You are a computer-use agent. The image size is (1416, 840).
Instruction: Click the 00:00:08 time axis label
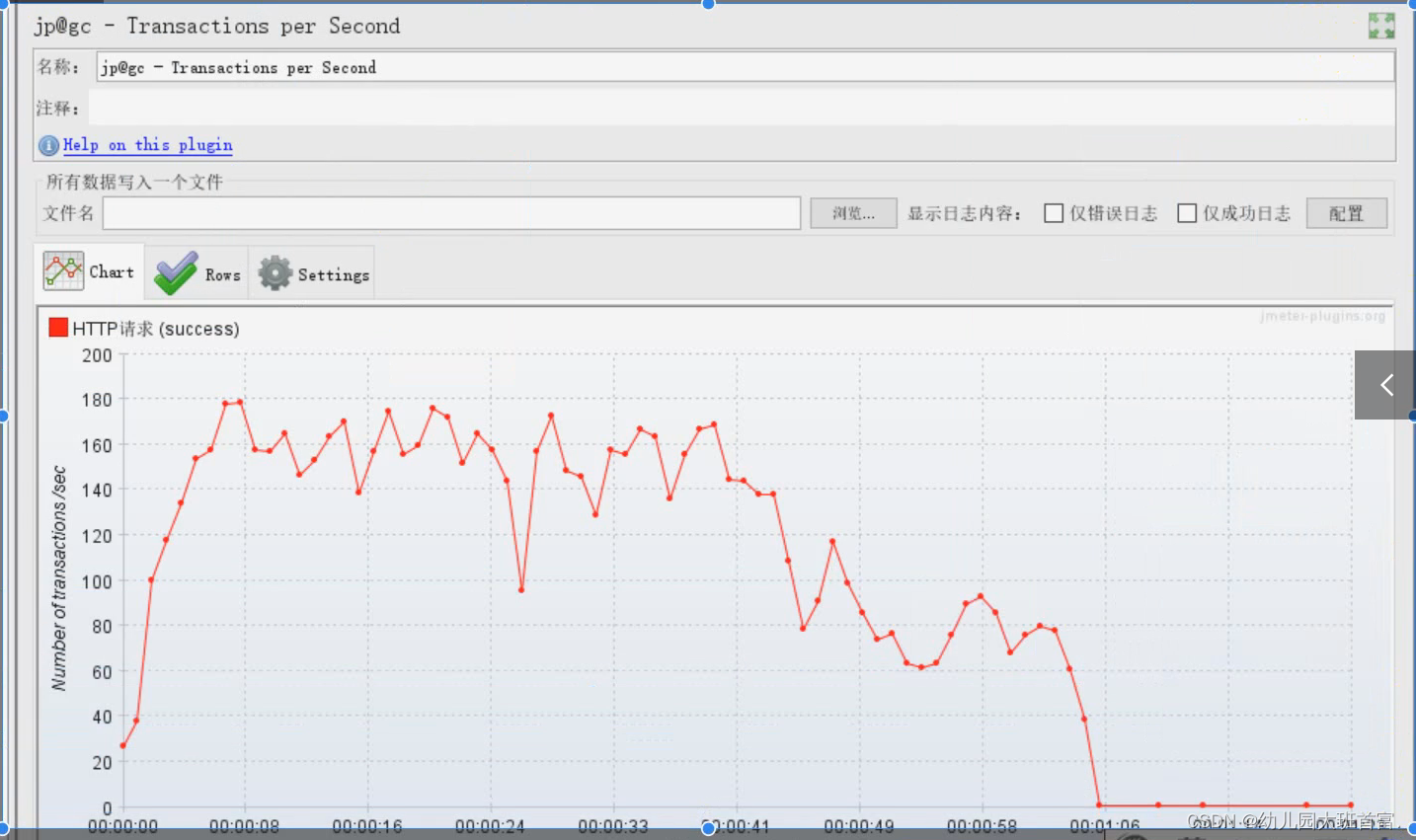click(245, 826)
